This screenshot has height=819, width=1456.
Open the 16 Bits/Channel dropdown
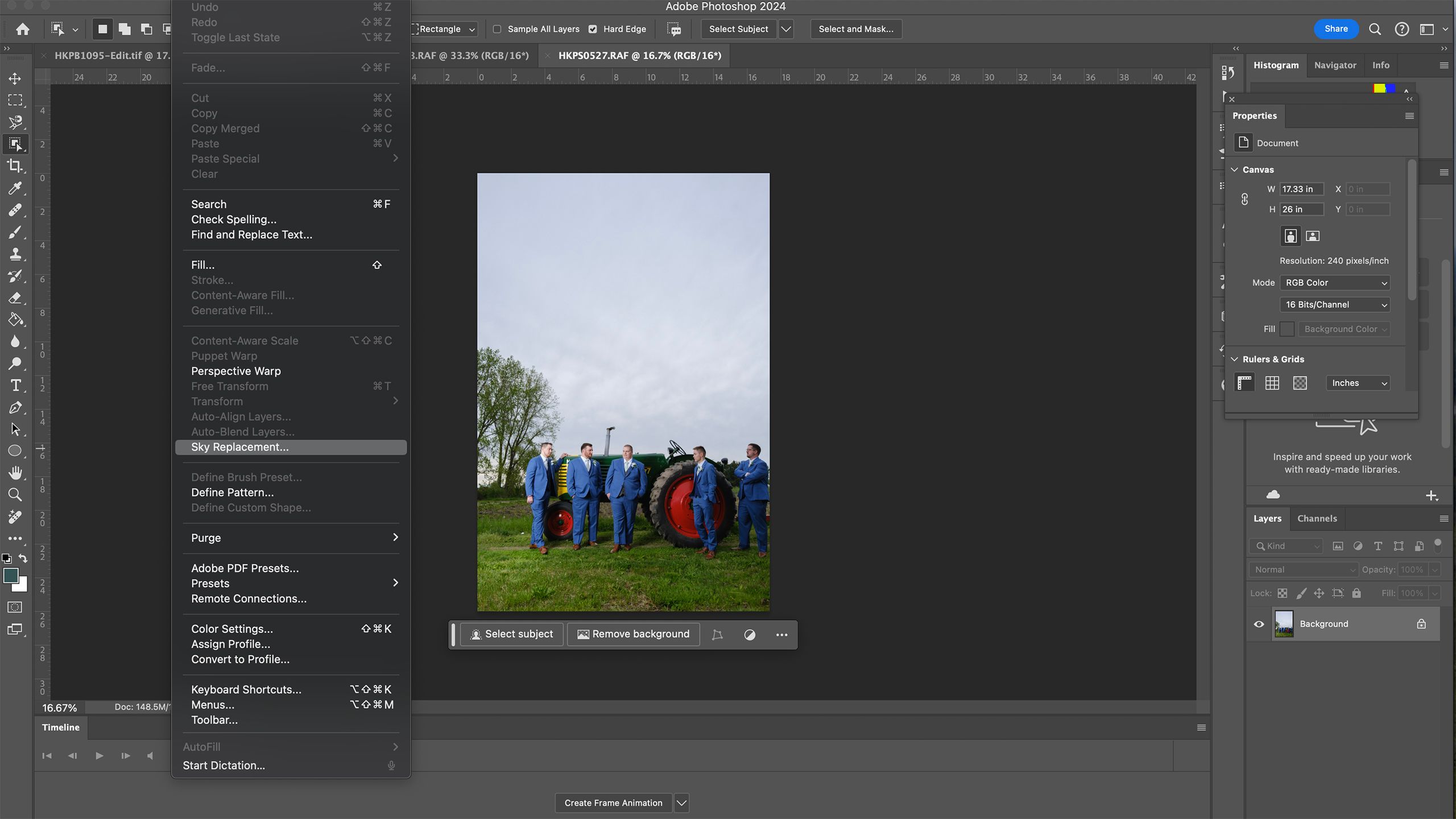(1337, 305)
